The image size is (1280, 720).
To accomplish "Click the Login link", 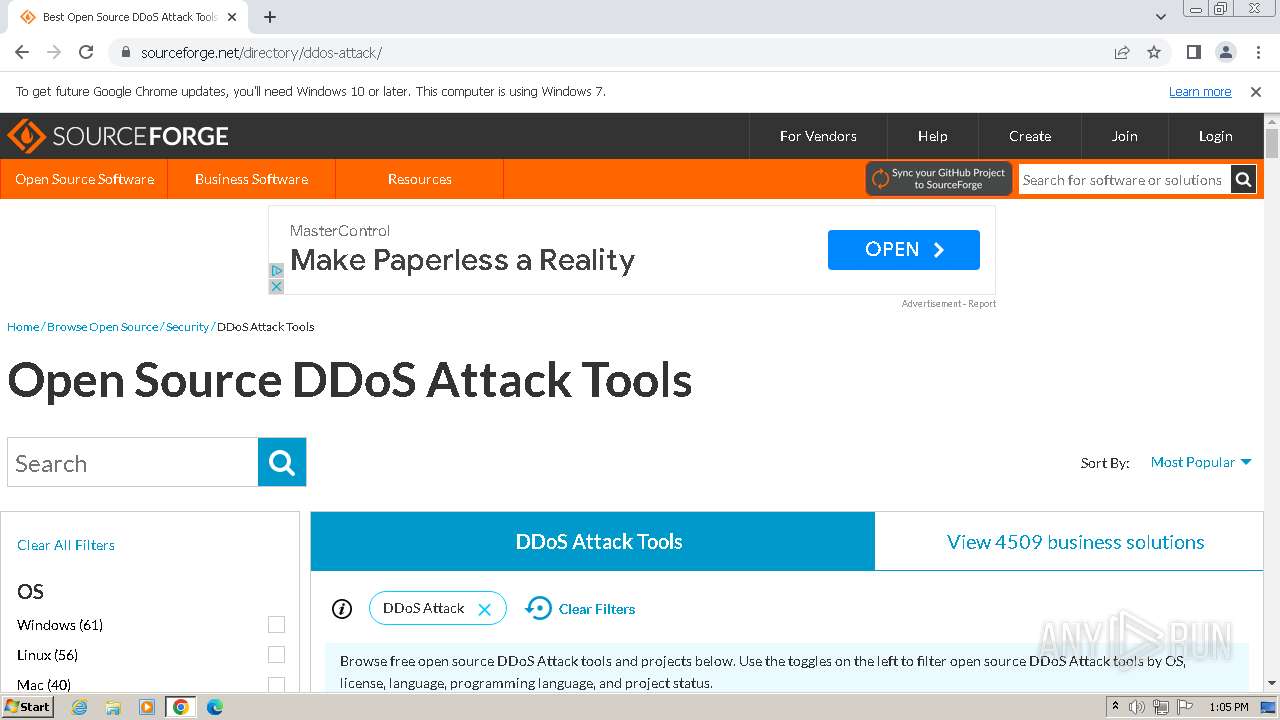I will [1216, 136].
